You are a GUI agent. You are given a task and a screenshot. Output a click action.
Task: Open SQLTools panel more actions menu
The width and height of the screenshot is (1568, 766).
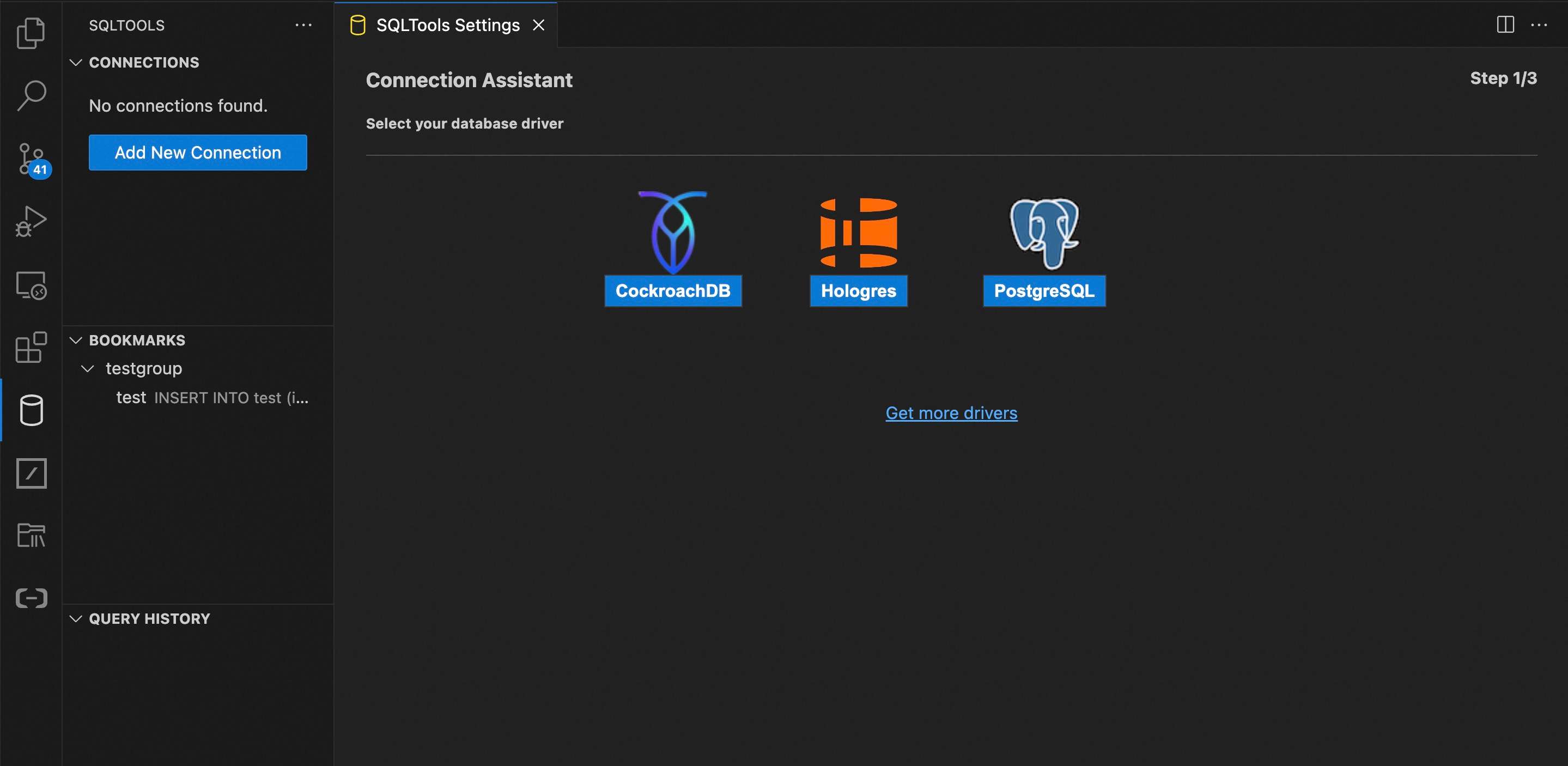[303, 25]
